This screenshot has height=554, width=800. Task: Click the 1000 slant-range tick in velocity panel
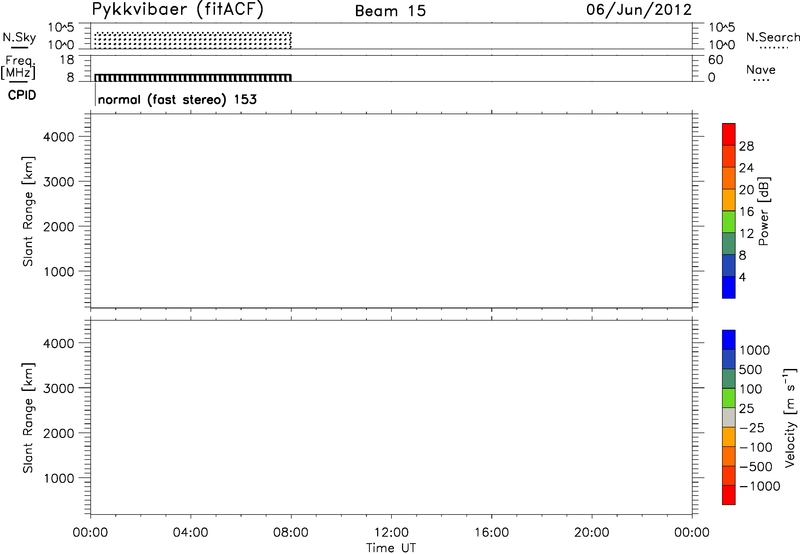59,478
